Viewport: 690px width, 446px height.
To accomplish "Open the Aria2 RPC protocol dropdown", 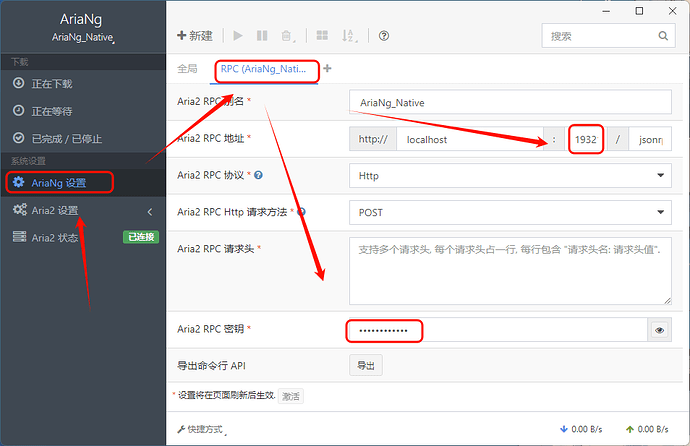I will 510,175.
